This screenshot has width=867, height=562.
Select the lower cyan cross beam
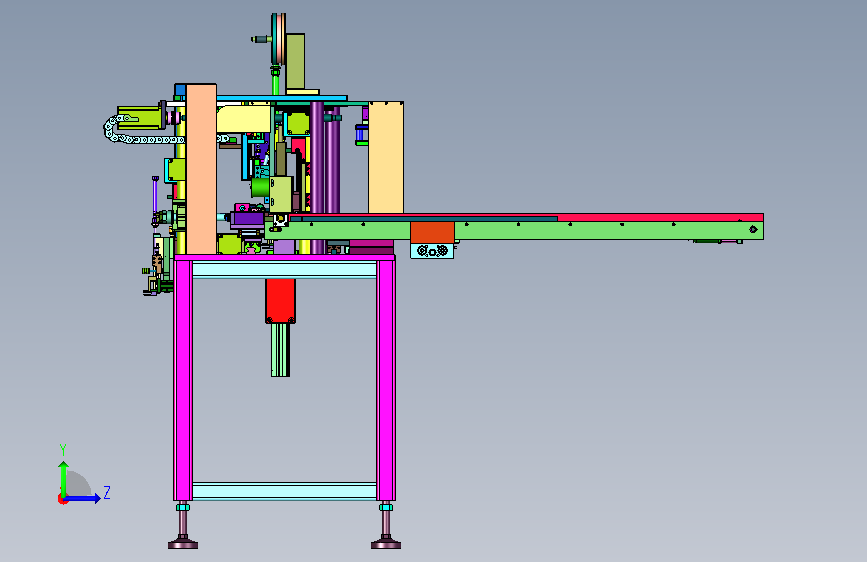(284, 491)
